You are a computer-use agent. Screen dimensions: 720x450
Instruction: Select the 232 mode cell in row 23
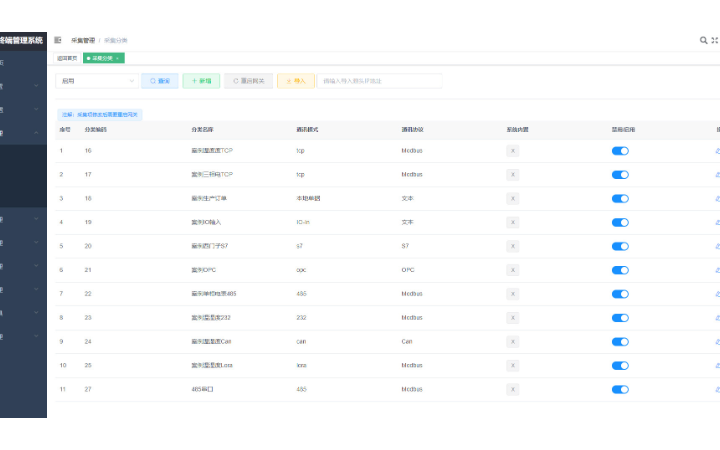pyautogui.click(x=301, y=318)
